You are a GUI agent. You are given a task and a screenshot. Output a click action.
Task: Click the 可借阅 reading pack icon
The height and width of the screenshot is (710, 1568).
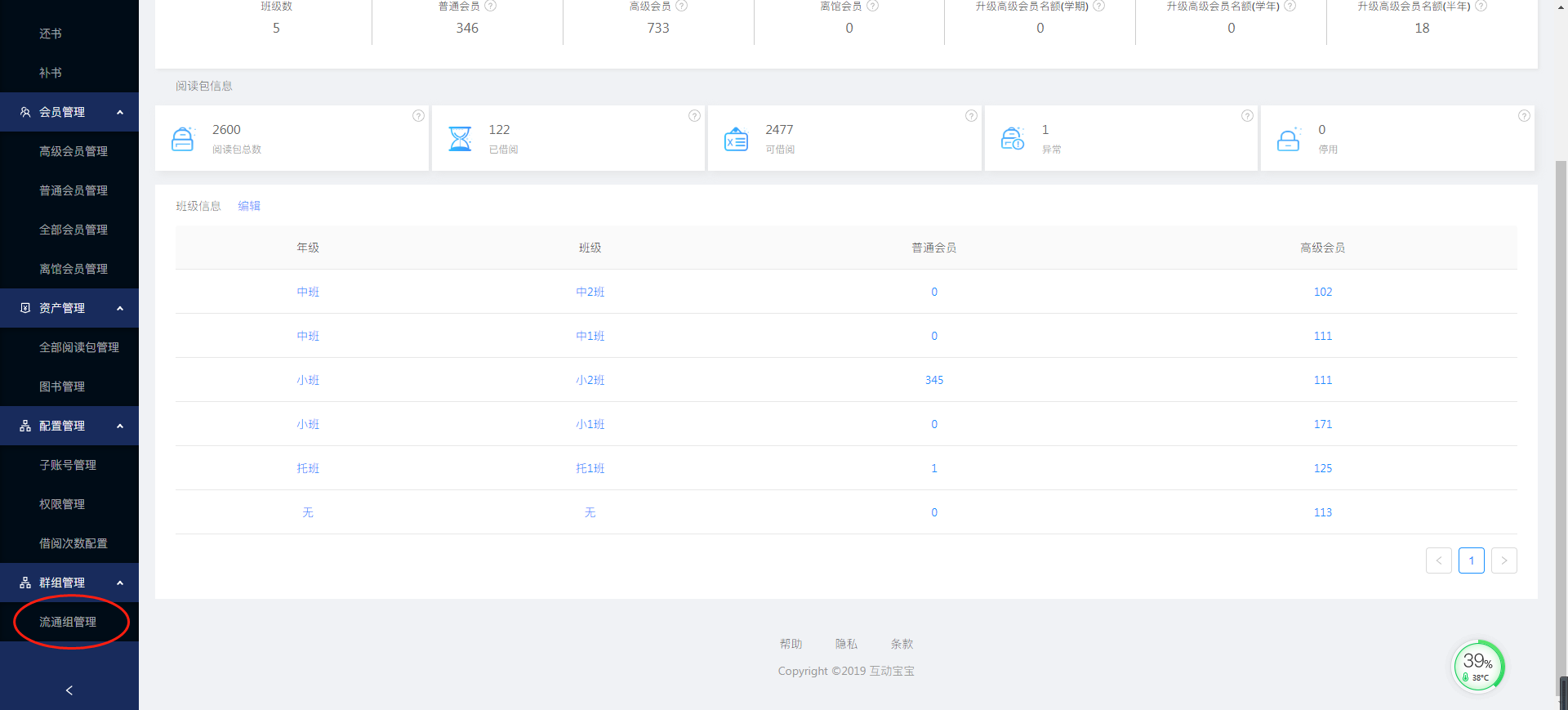point(736,139)
